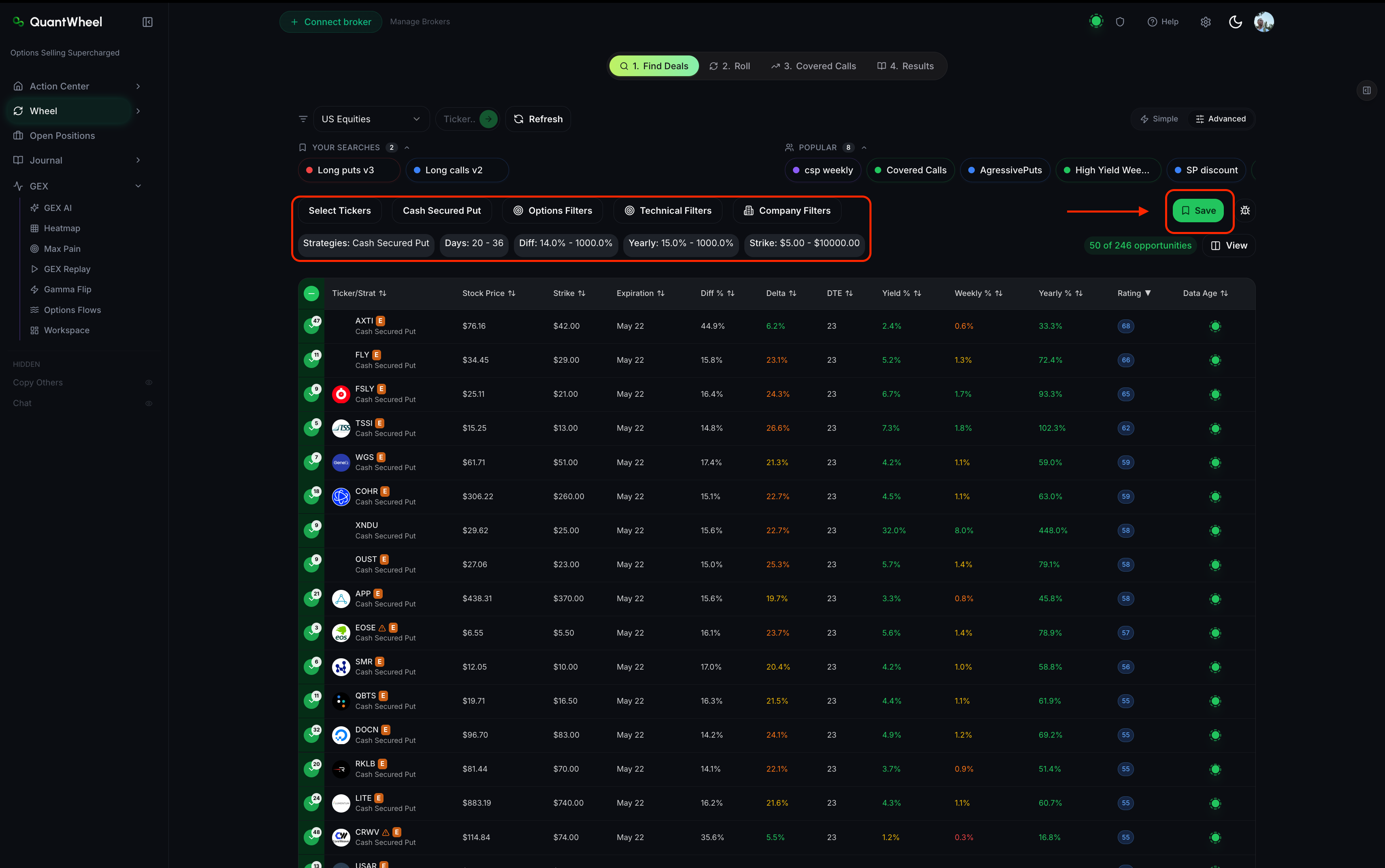Open COHR company logo
This screenshot has width=1385, height=868.
[341, 496]
